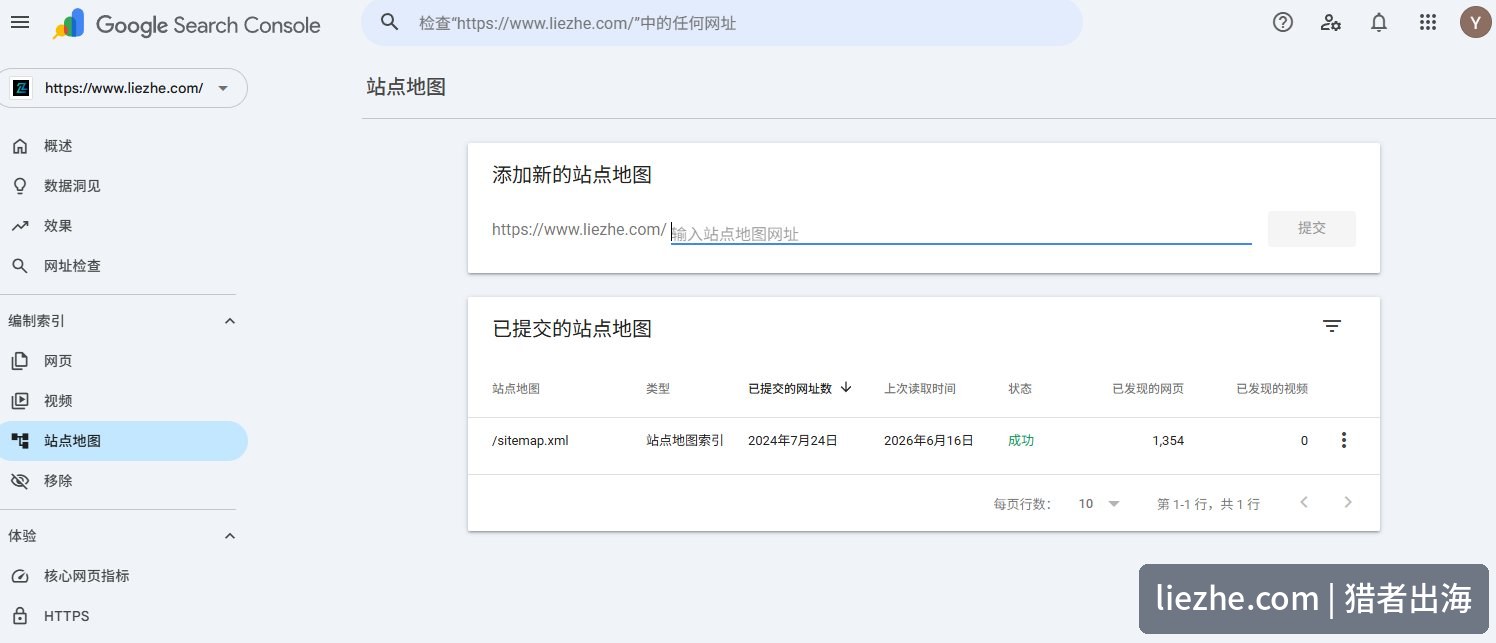Click the 核心网页指标 gauge icon
Viewport: 1496px width, 643px height.
(20, 576)
